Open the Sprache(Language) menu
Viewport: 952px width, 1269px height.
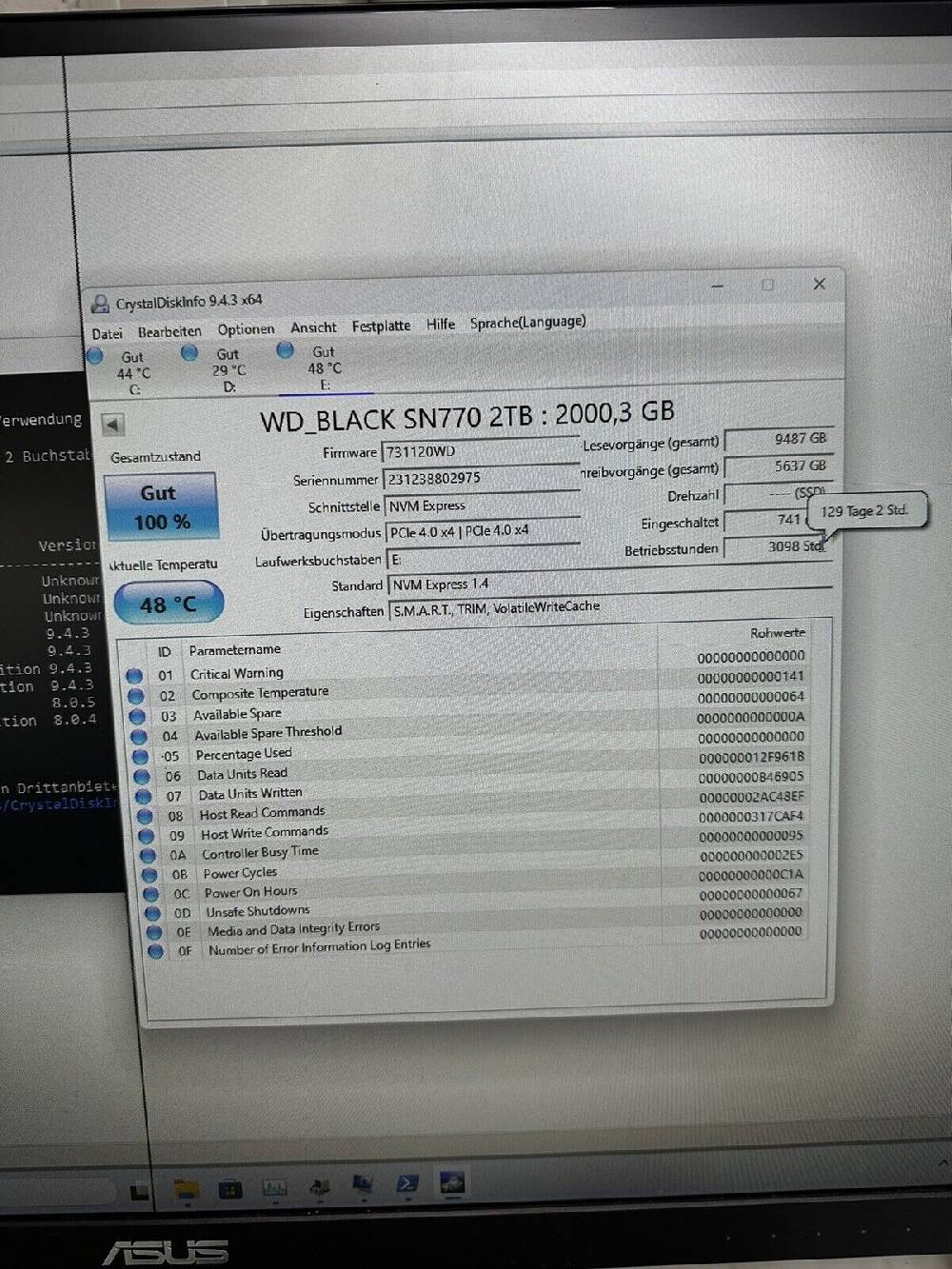[527, 322]
